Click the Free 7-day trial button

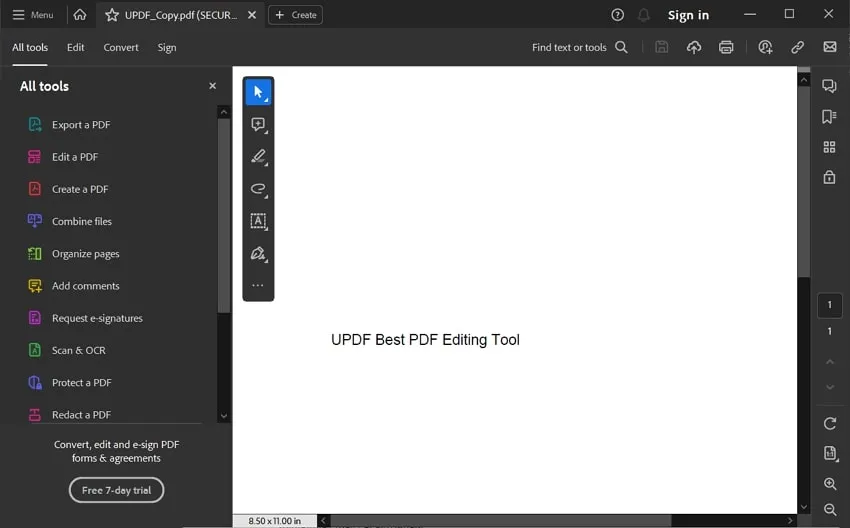coord(117,490)
